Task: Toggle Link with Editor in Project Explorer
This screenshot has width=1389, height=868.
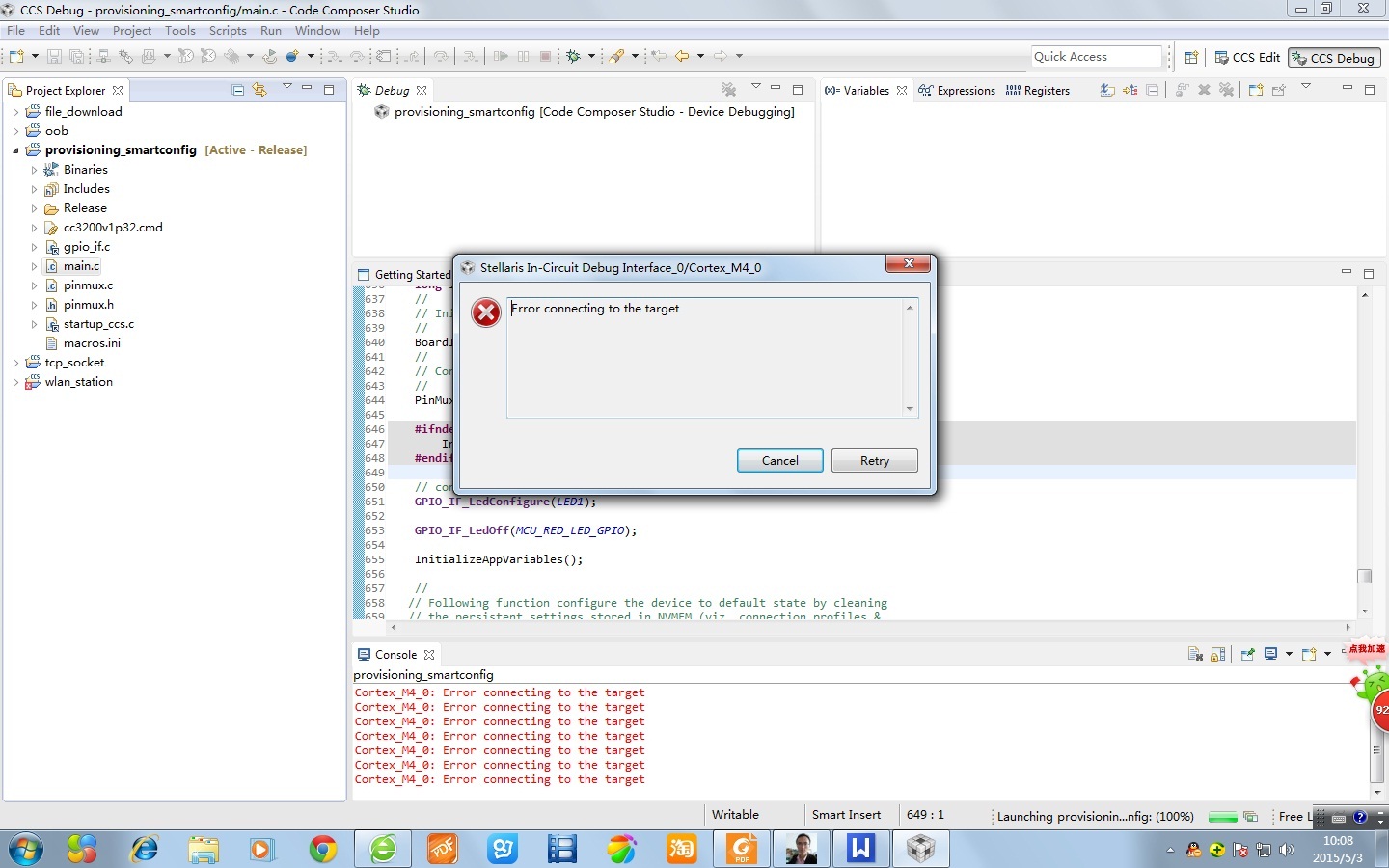Action: [259, 90]
